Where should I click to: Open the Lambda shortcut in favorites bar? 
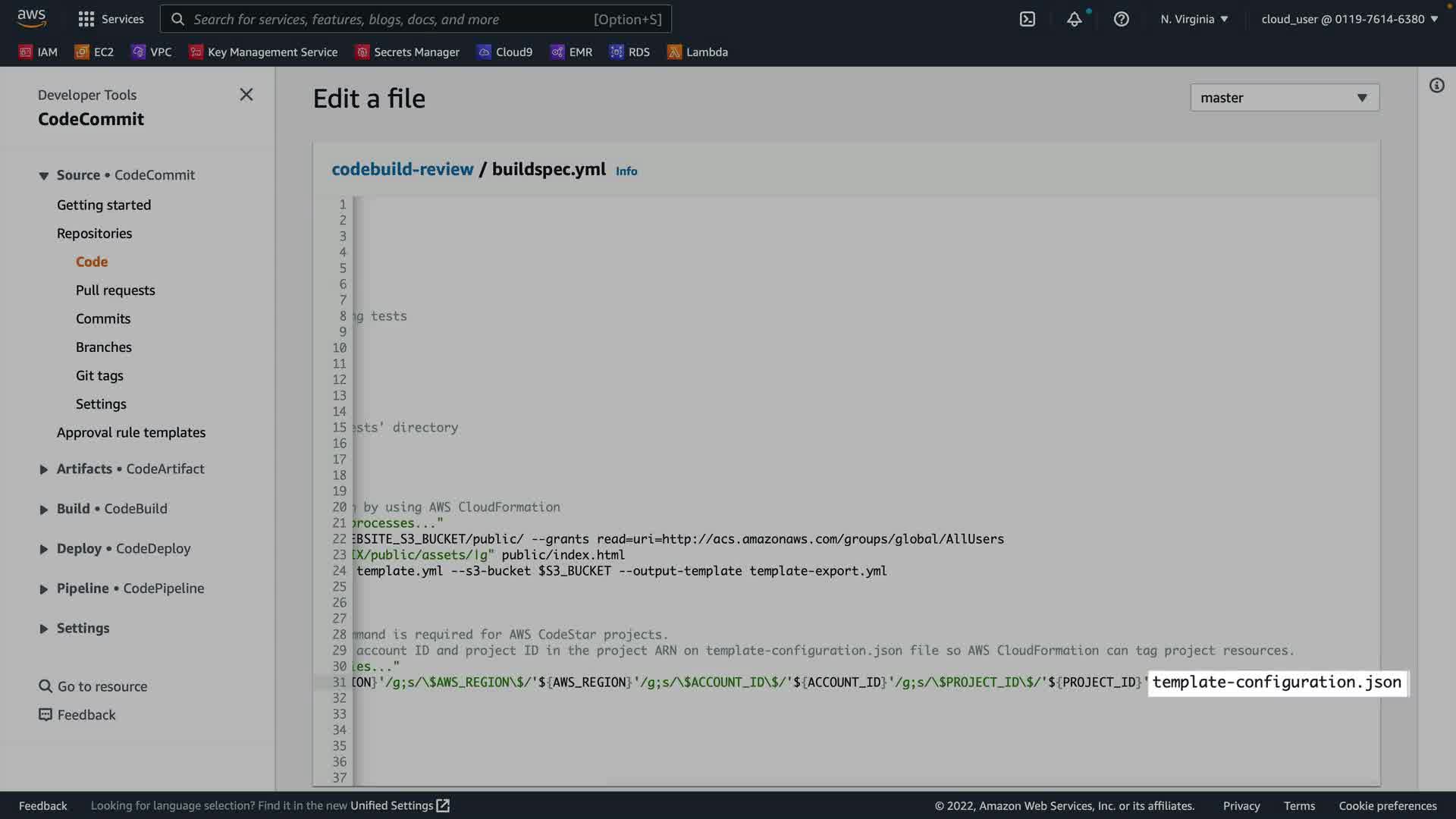point(697,52)
